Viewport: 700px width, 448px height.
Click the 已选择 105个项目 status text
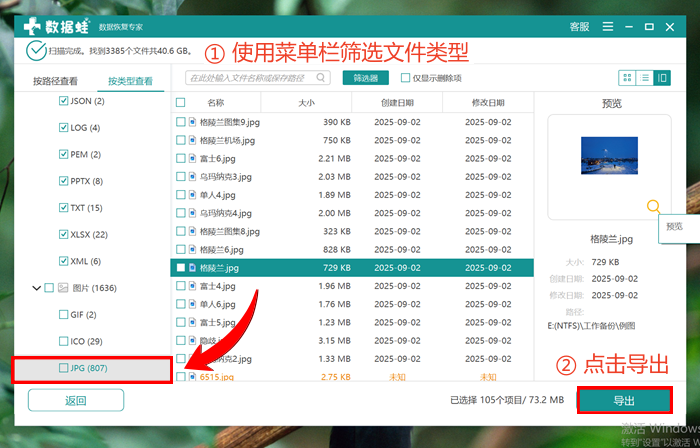[x=507, y=400]
